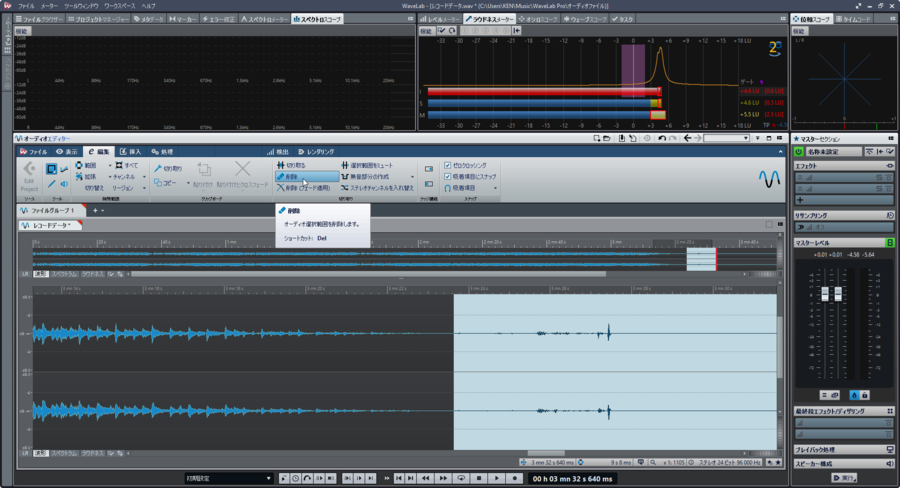
Task: Switch to the 表示 (view) ribbon tab
Action: point(67,152)
